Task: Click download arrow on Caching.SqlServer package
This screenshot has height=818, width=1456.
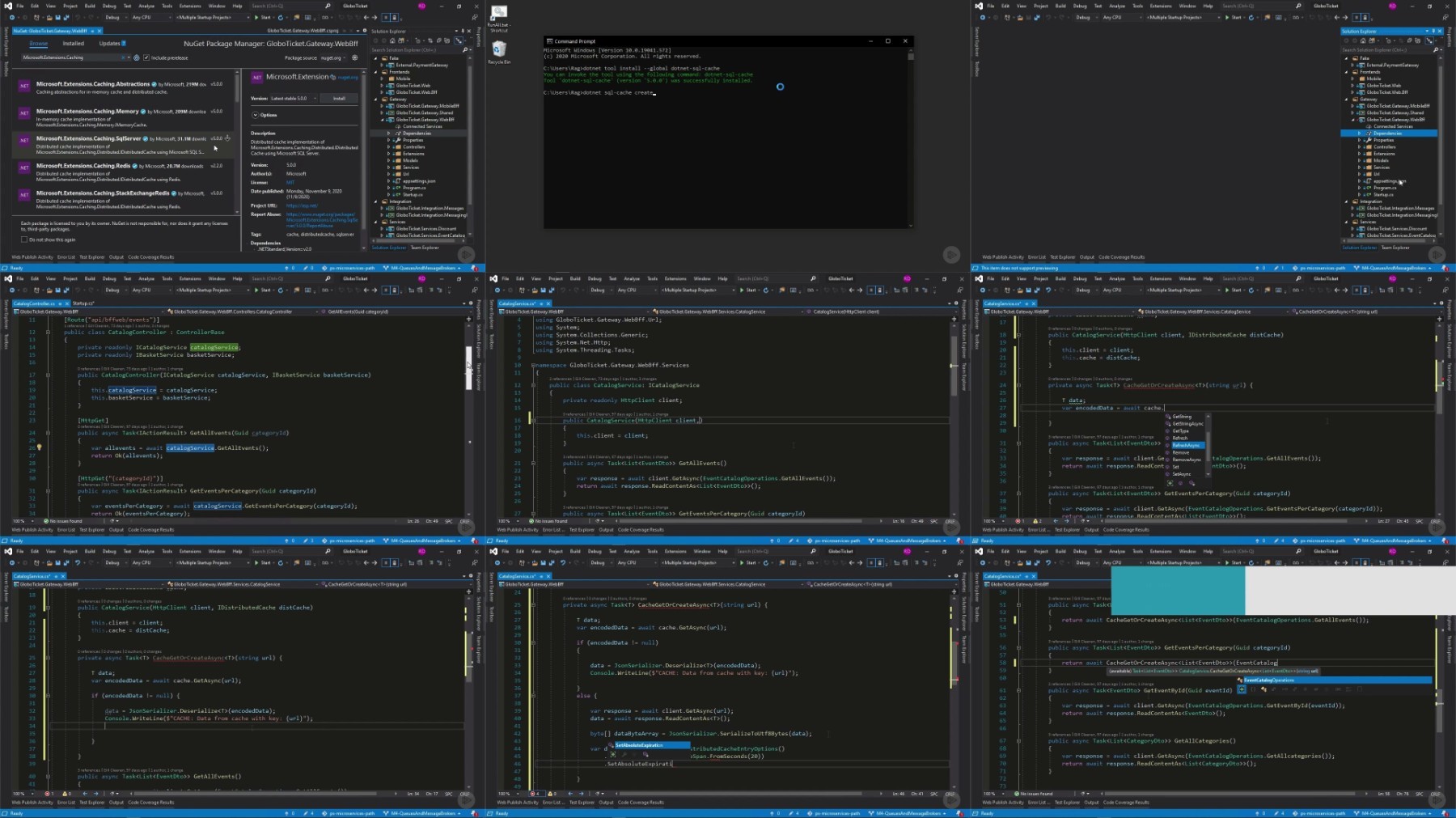Action: point(228,138)
